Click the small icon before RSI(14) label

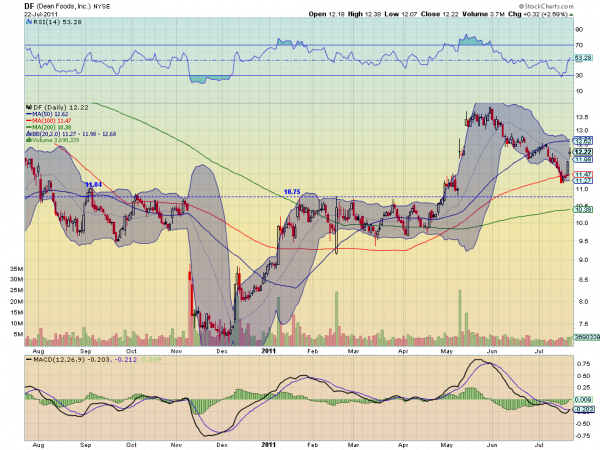tap(29, 22)
